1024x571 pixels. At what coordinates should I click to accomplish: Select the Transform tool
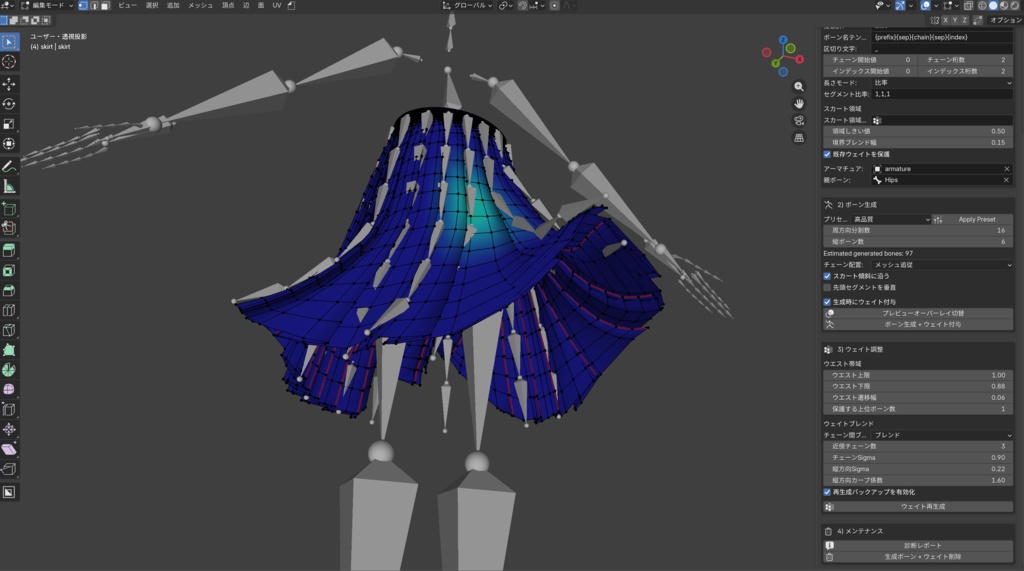(9, 143)
